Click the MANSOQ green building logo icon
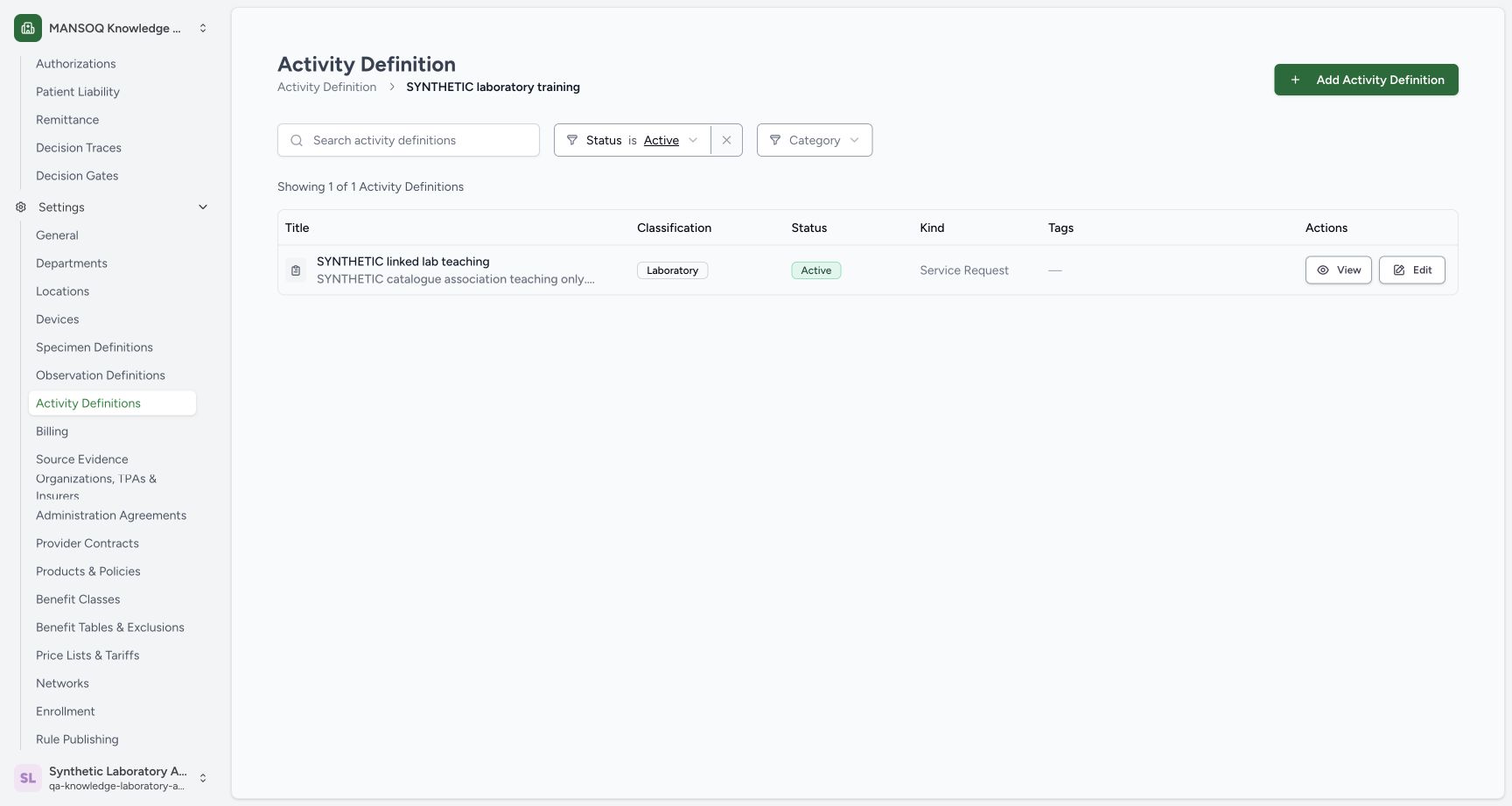This screenshot has height=806, width=1512. 28,28
